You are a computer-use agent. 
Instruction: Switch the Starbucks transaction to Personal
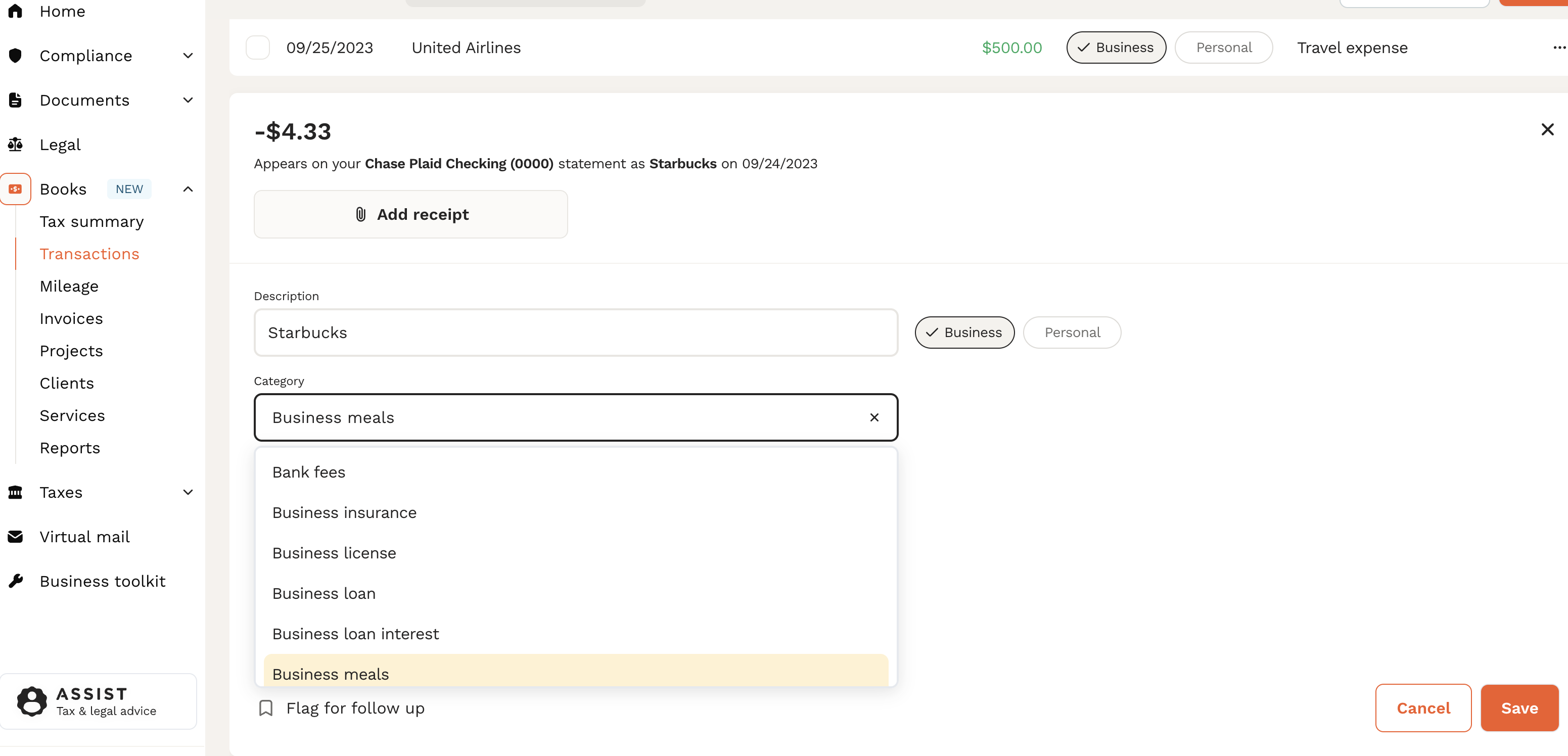click(x=1071, y=333)
